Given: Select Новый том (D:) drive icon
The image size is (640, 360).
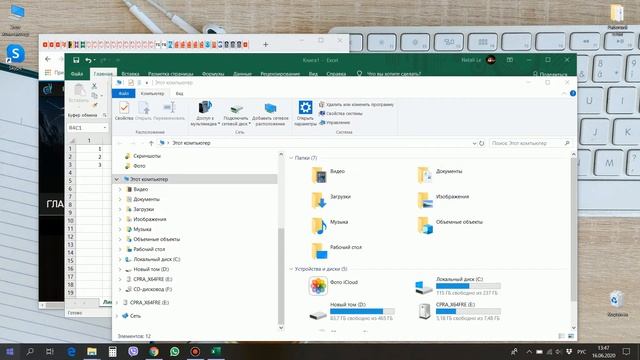Looking at the screenshot, I should click(x=318, y=315).
